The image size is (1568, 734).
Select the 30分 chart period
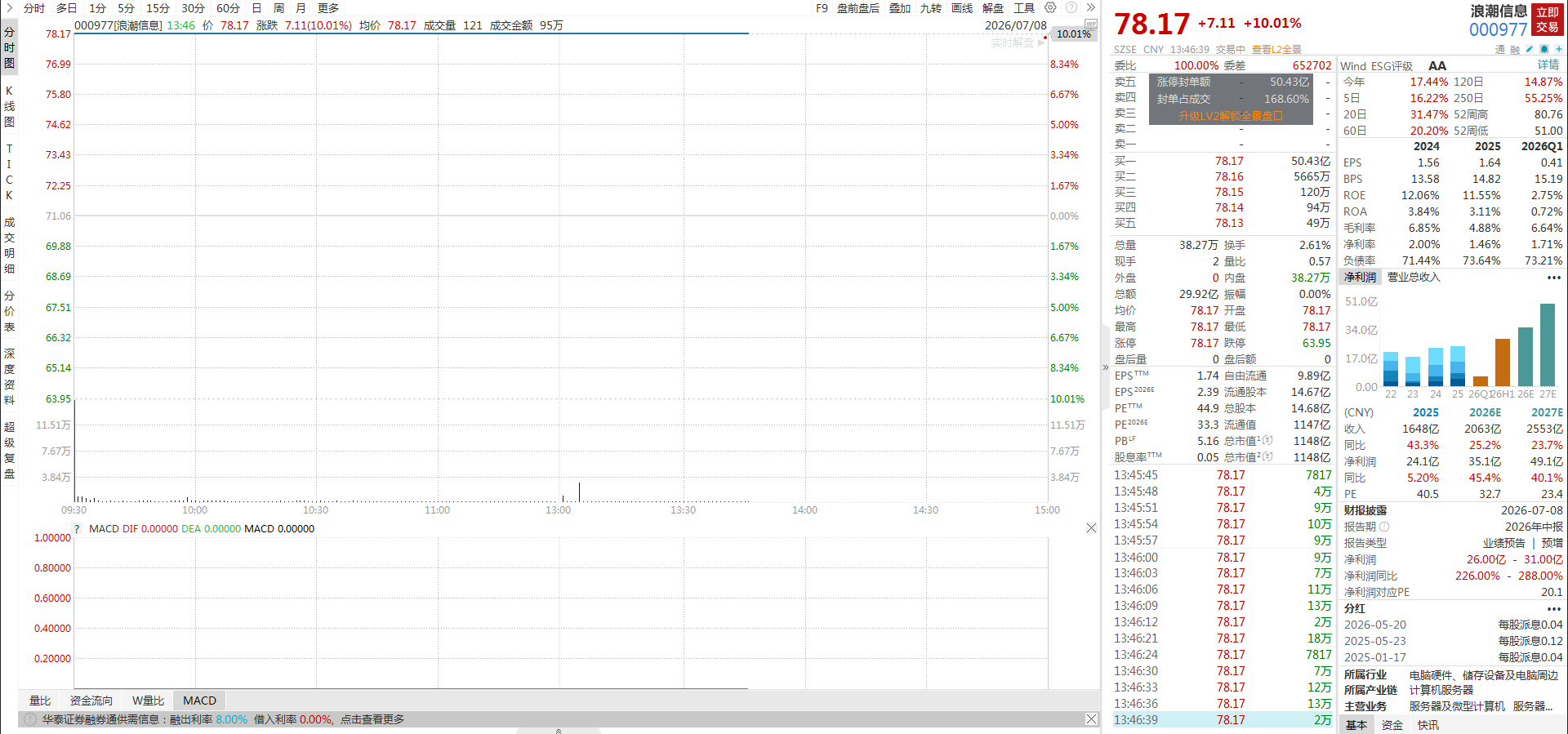(x=193, y=8)
